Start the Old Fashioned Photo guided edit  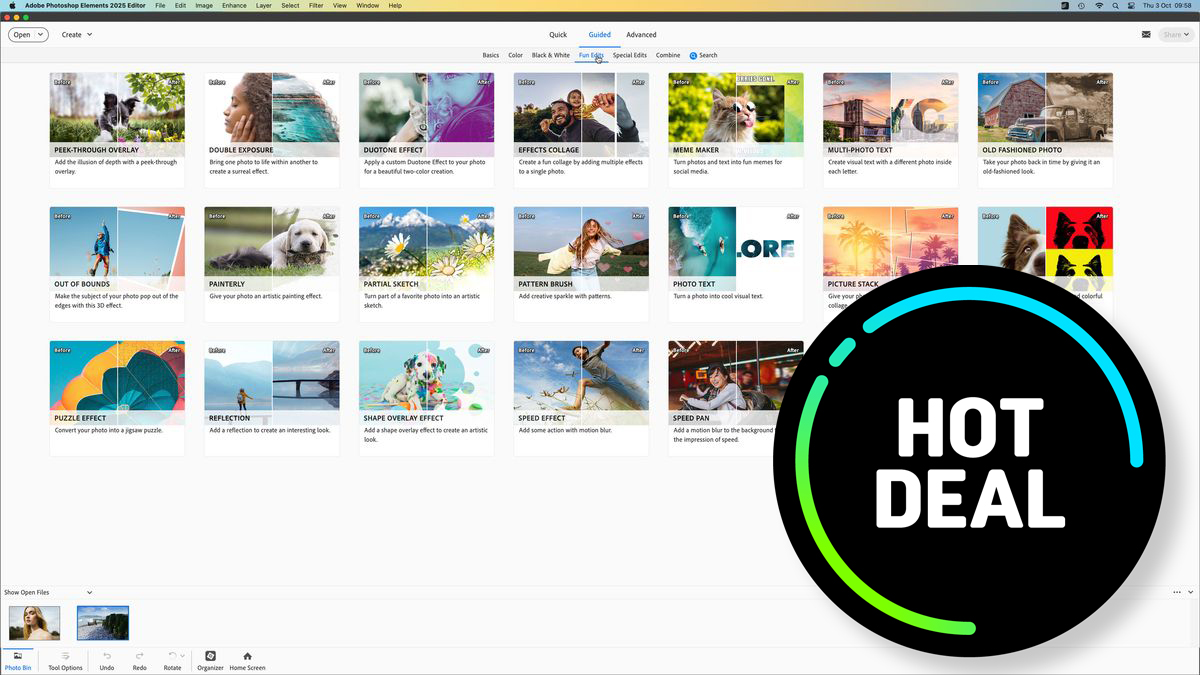[1045, 130]
